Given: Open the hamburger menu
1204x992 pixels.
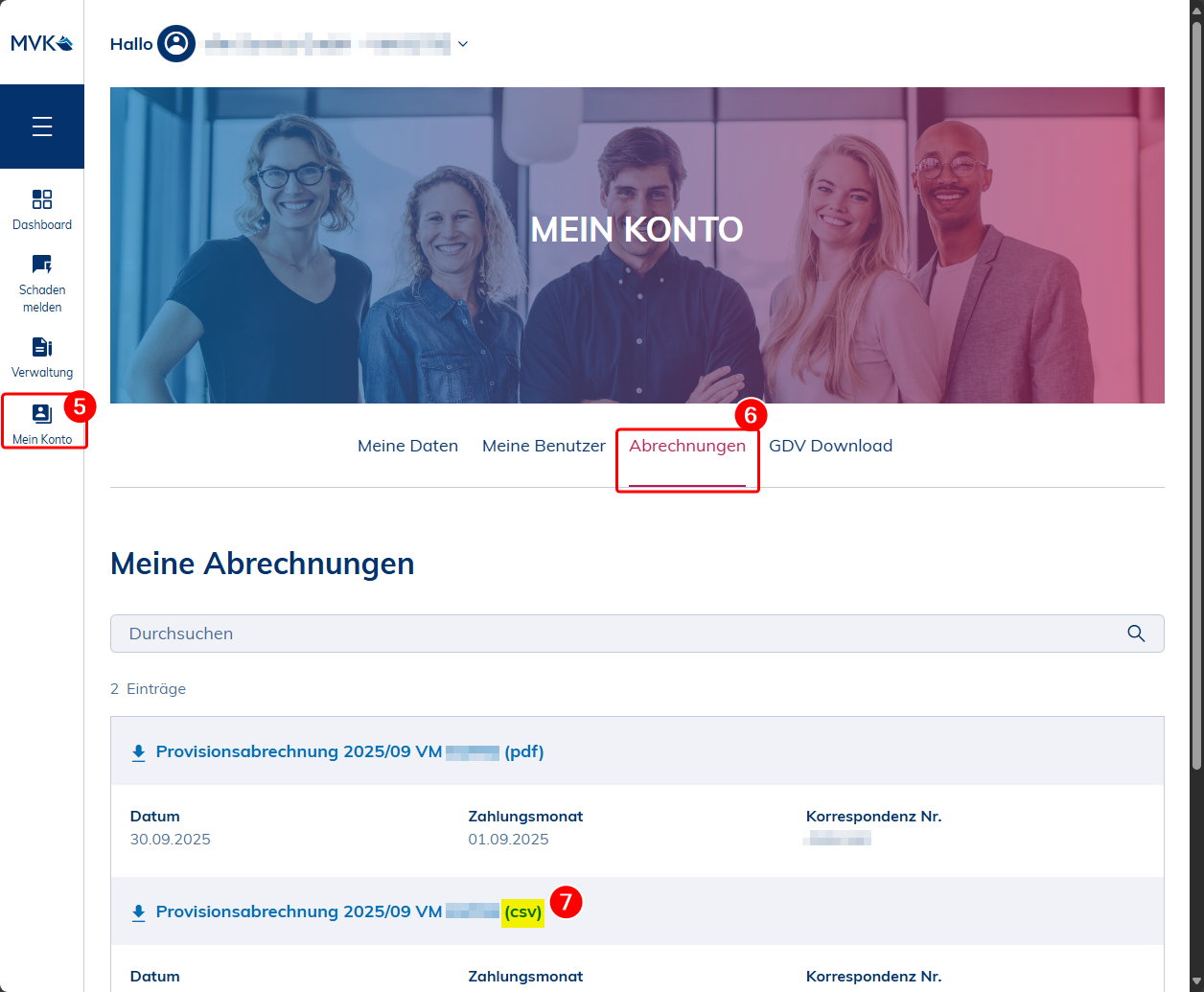Looking at the screenshot, I should click(42, 127).
